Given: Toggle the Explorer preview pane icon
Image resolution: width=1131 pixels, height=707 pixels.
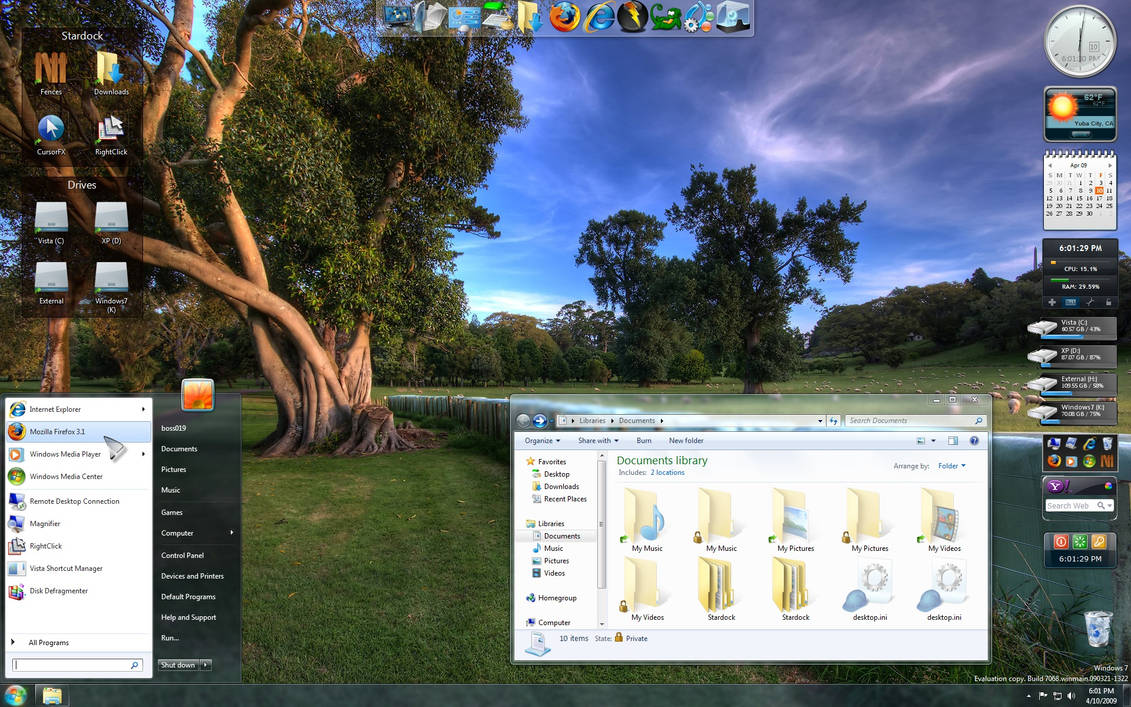Looking at the screenshot, I should click(953, 440).
